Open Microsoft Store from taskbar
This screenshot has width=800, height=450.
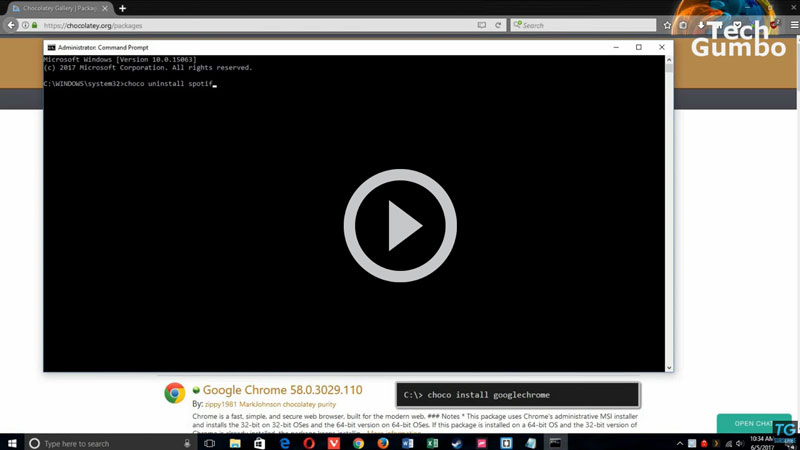tap(260, 443)
